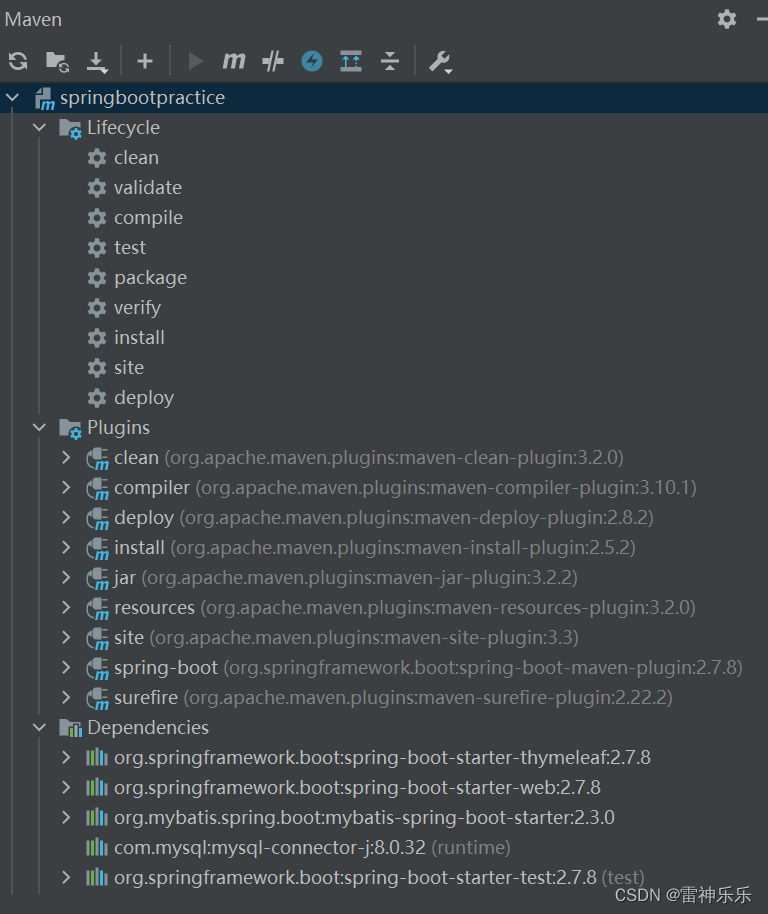Image resolution: width=768 pixels, height=914 pixels.
Task: Collapse all Maven tree nodes
Action: coord(390,61)
